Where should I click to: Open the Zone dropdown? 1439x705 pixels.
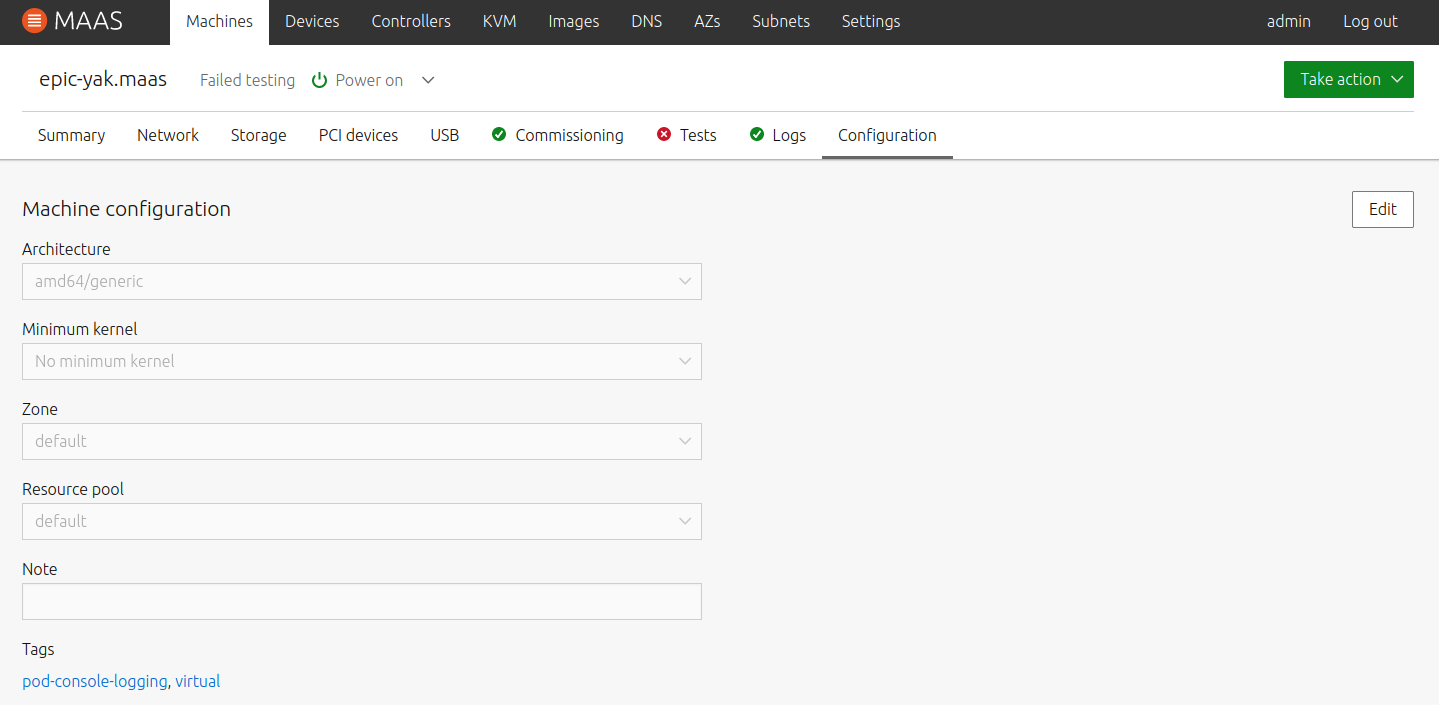click(361, 442)
